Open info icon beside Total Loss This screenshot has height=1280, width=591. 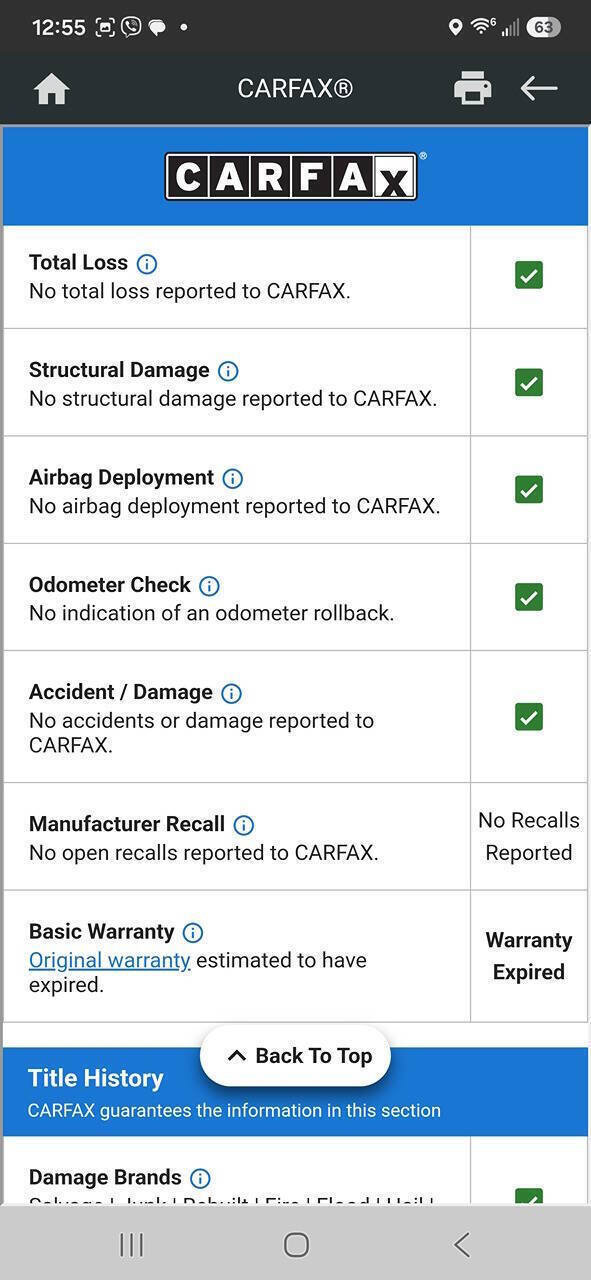(x=147, y=264)
